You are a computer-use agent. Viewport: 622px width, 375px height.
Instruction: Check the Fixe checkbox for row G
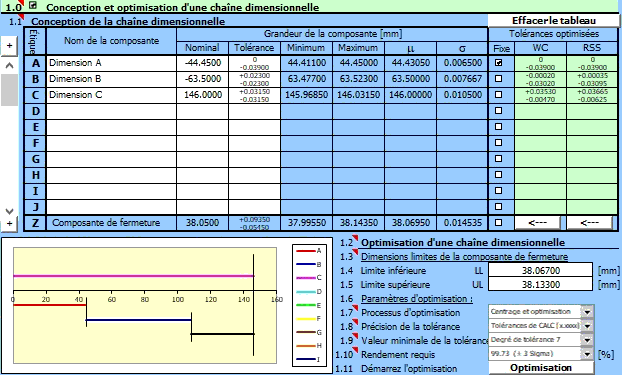(499, 159)
